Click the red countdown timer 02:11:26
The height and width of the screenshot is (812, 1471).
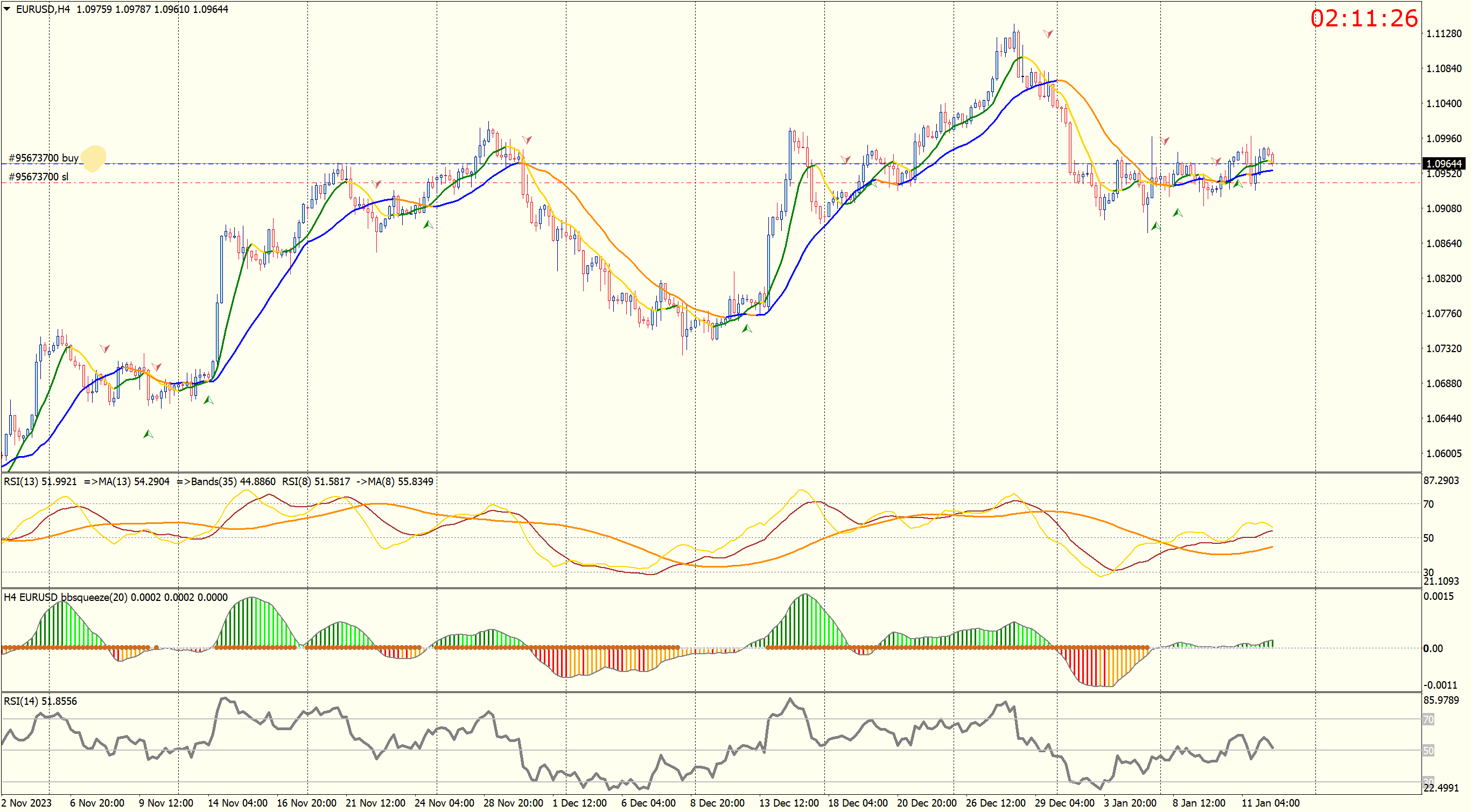pos(1364,19)
